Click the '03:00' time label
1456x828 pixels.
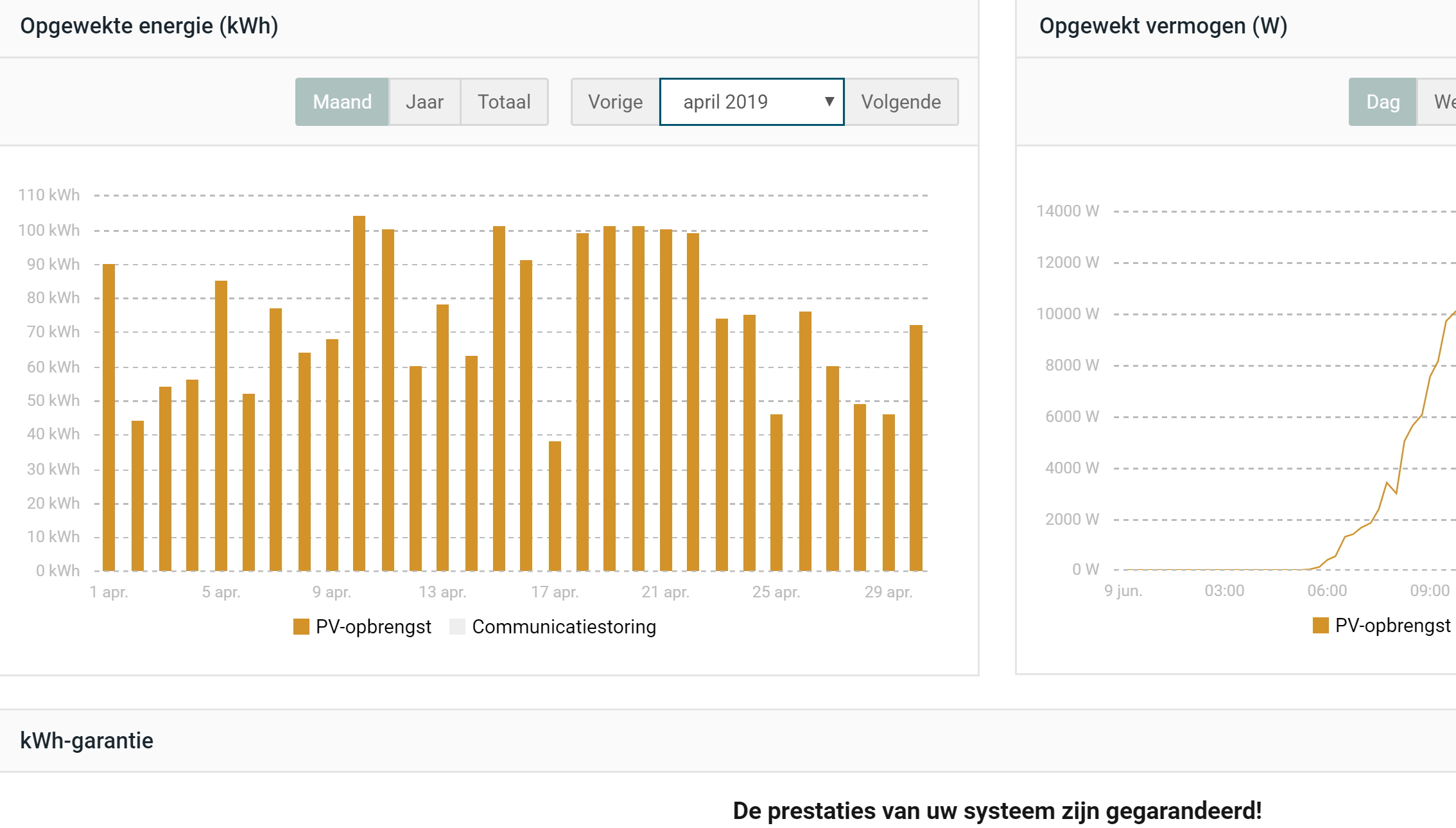(x=1224, y=590)
